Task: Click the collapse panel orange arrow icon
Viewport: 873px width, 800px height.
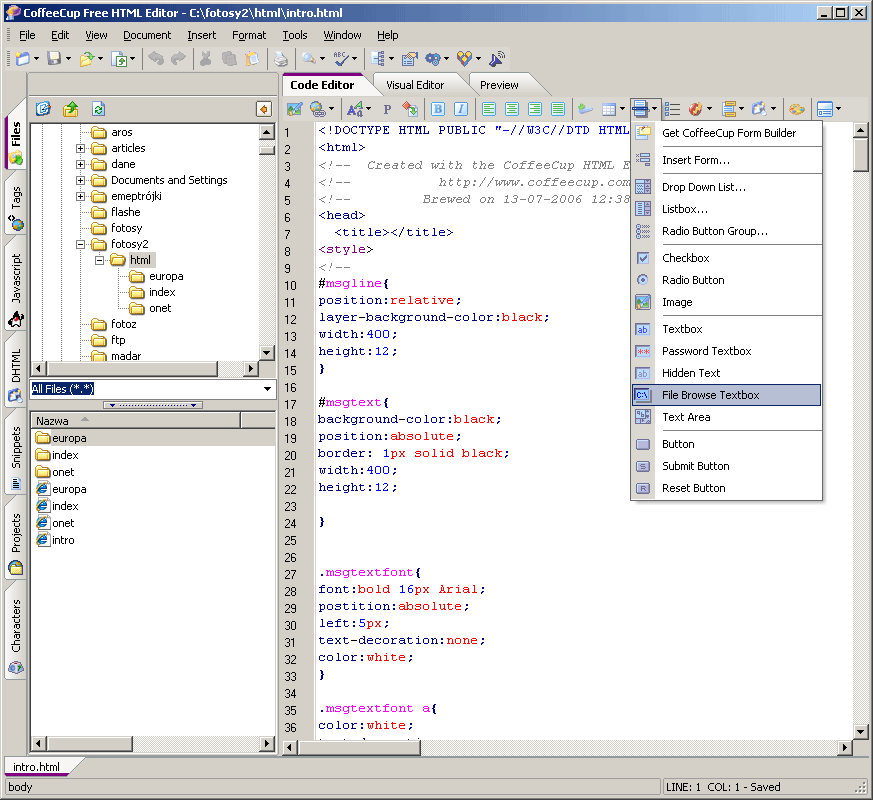Action: 264,109
